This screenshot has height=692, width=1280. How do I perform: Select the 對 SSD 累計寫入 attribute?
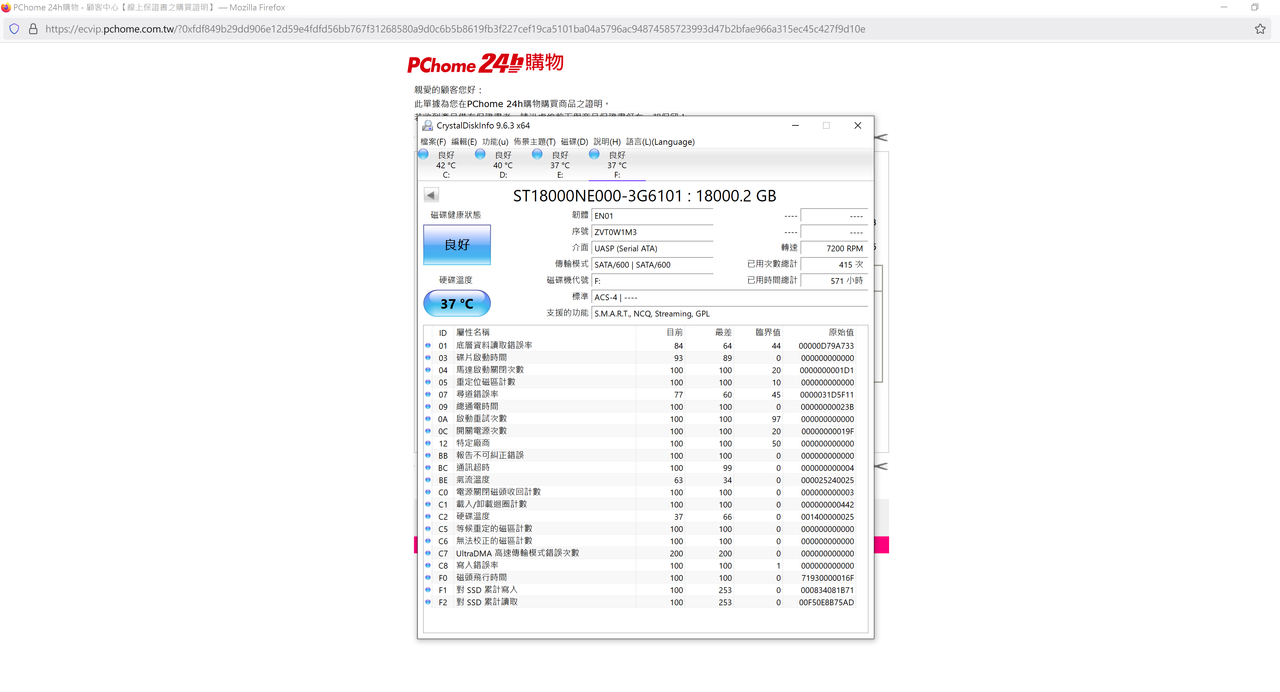pos(486,590)
